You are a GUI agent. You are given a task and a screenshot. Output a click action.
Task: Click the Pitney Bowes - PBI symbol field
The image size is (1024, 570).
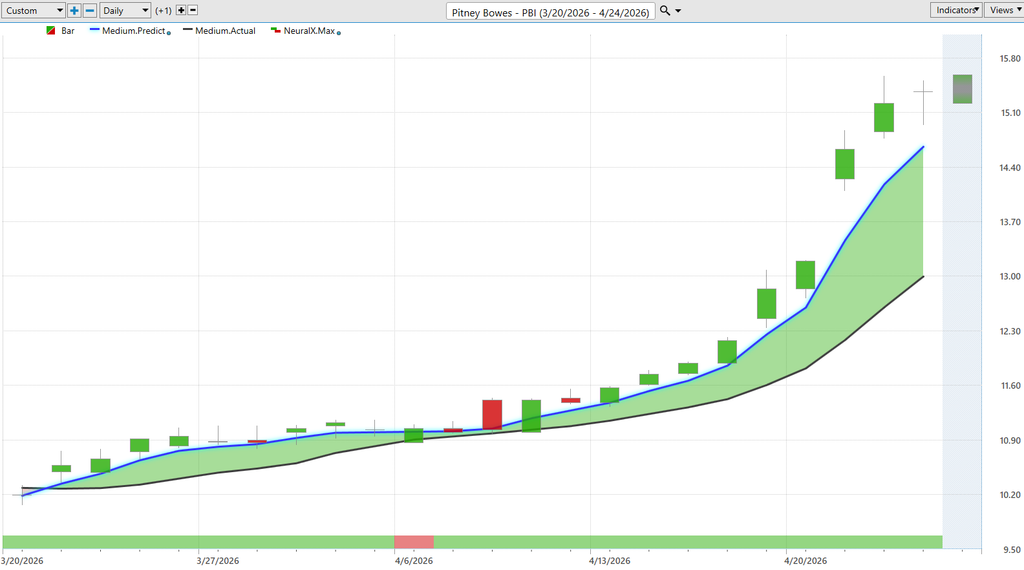point(550,10)
